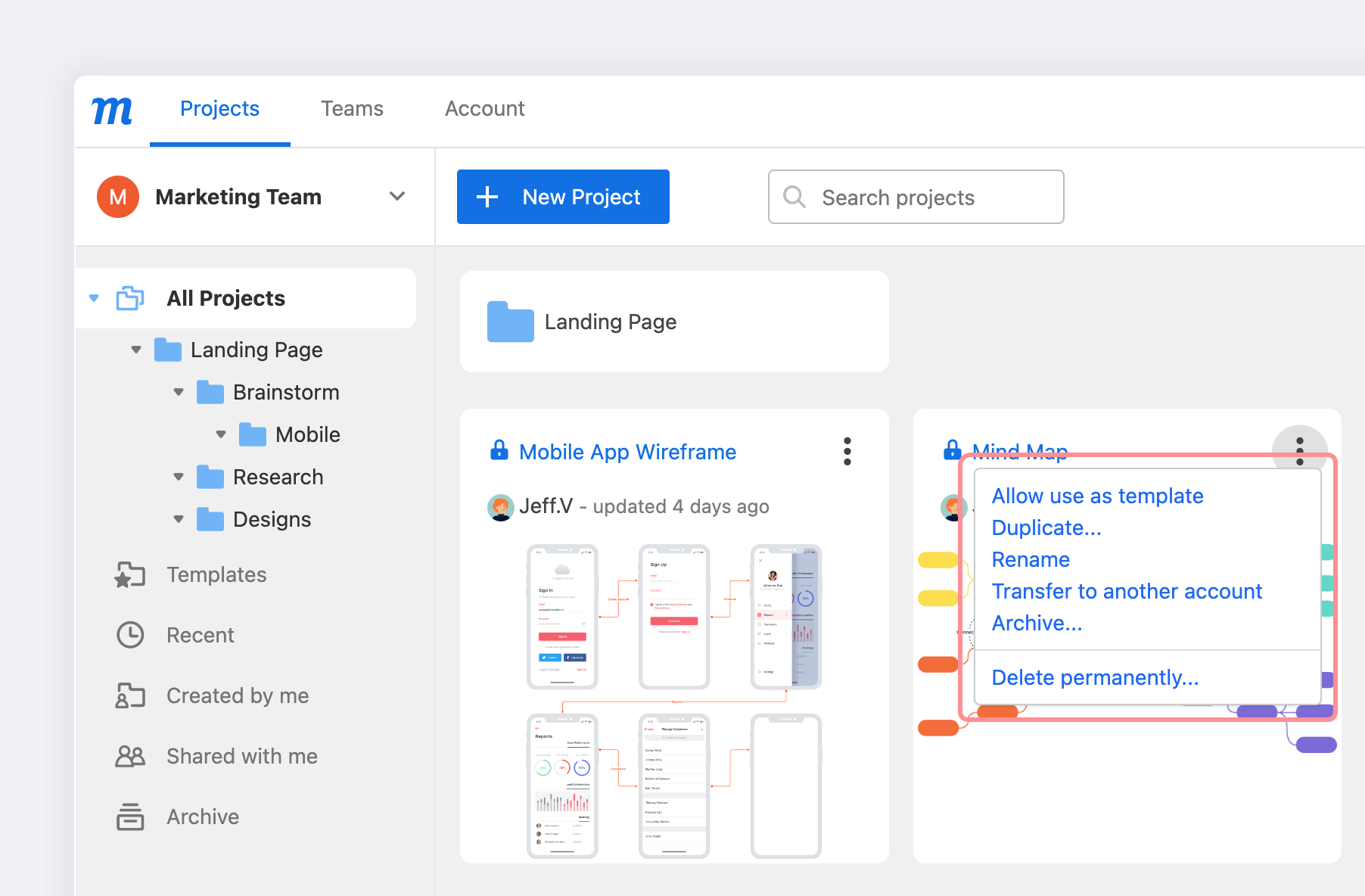Click the lock icon on Mind Map board
This screenshot has height=896, width=1365.
[x=951, y=451]
